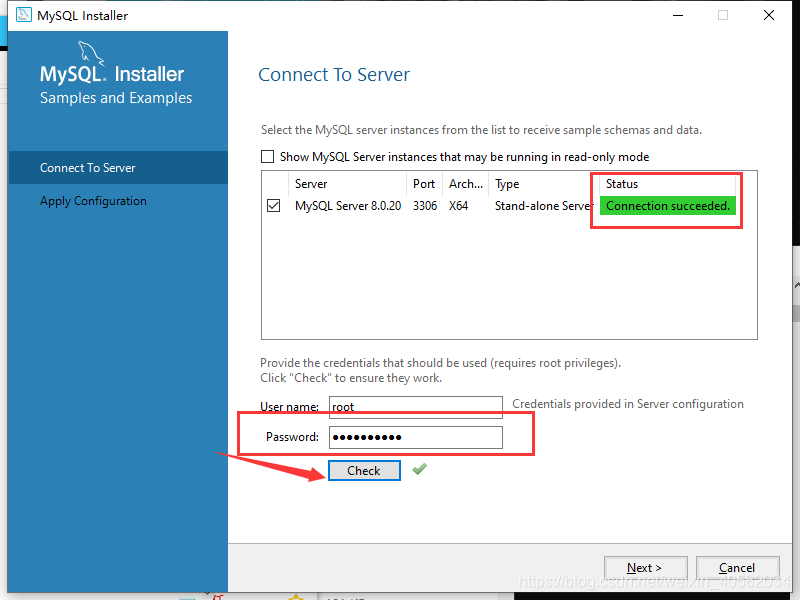Click the Cancel button
Viewport: 800px width, 600px height.
click(737, 568)
